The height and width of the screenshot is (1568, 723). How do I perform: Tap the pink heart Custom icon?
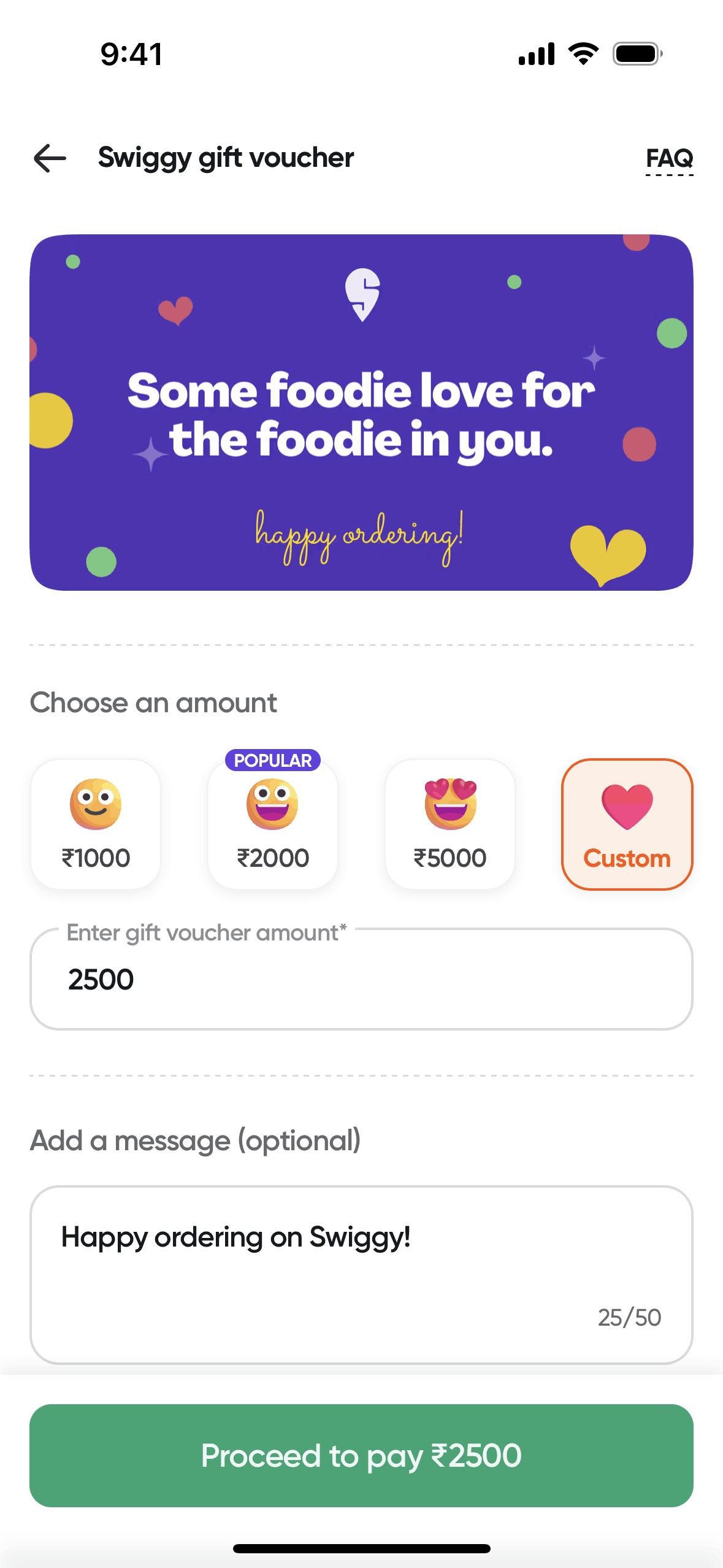(627, 806)
